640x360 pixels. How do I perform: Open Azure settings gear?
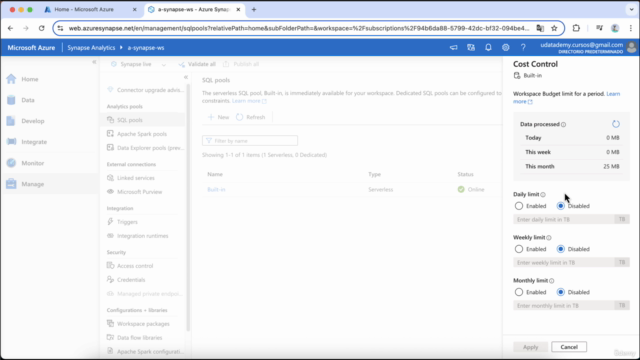point(506,48)
